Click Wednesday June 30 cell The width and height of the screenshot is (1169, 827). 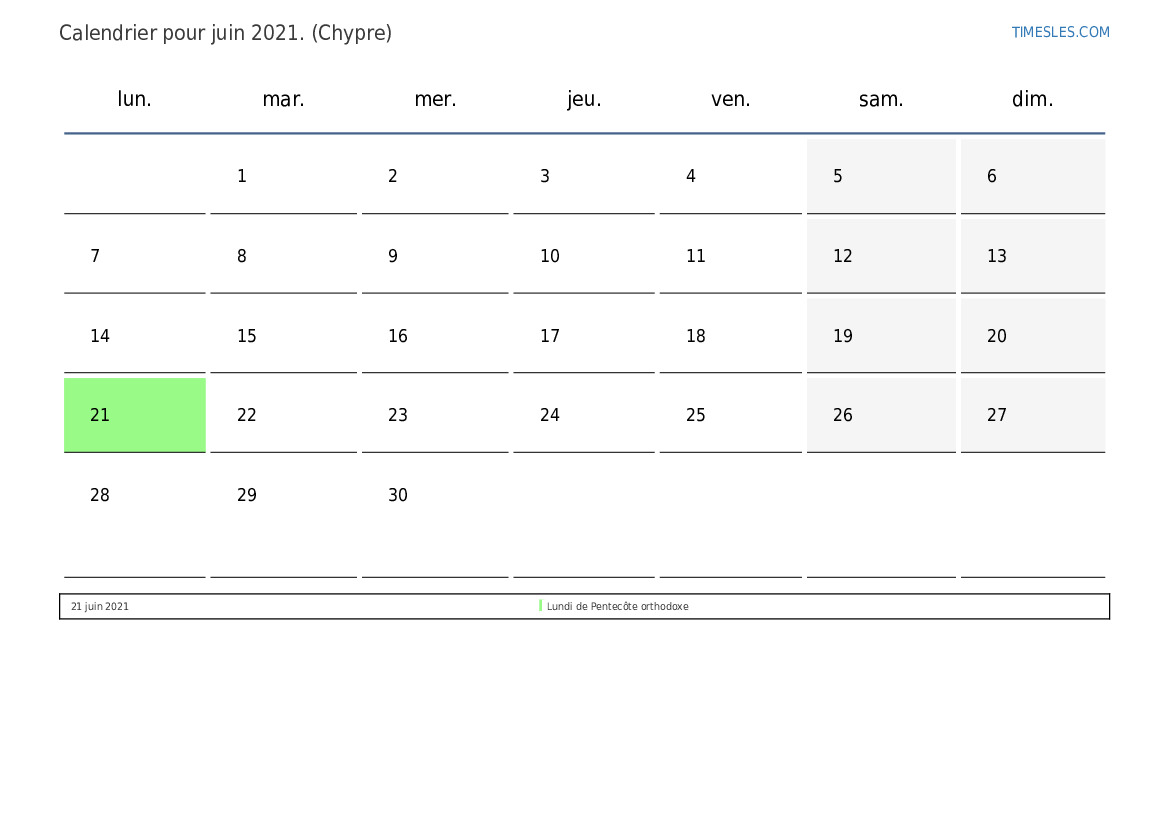coord(435,495)
